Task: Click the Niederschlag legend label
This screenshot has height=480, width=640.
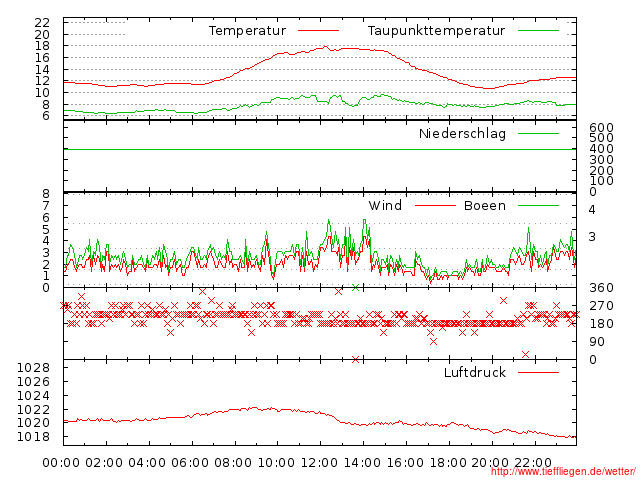Action: (462, 133)
